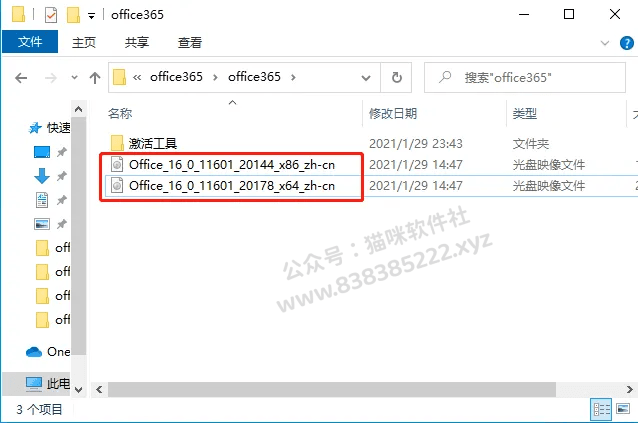Click the search office365 input box
This screenshot has width=638, height=423.
[x=525, y=77]
